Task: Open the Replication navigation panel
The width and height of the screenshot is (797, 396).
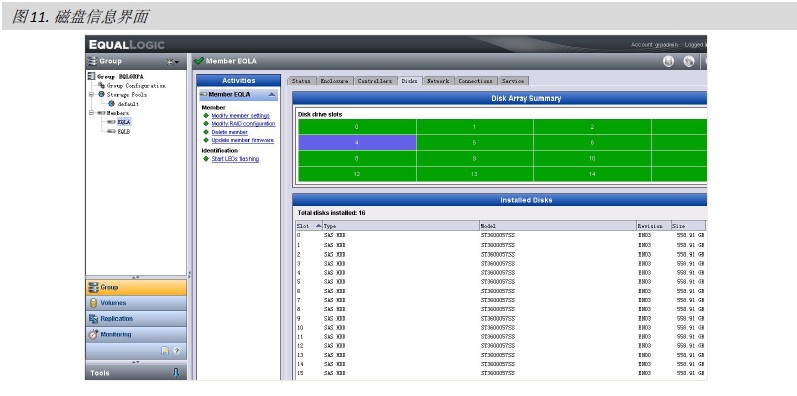Action: [136, 319]
